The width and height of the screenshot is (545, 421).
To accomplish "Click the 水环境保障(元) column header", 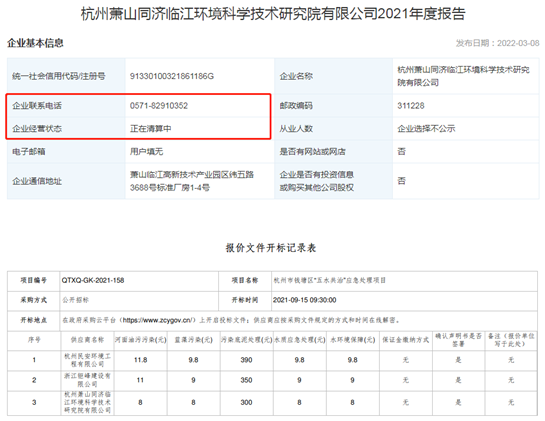I will [353, 340].
